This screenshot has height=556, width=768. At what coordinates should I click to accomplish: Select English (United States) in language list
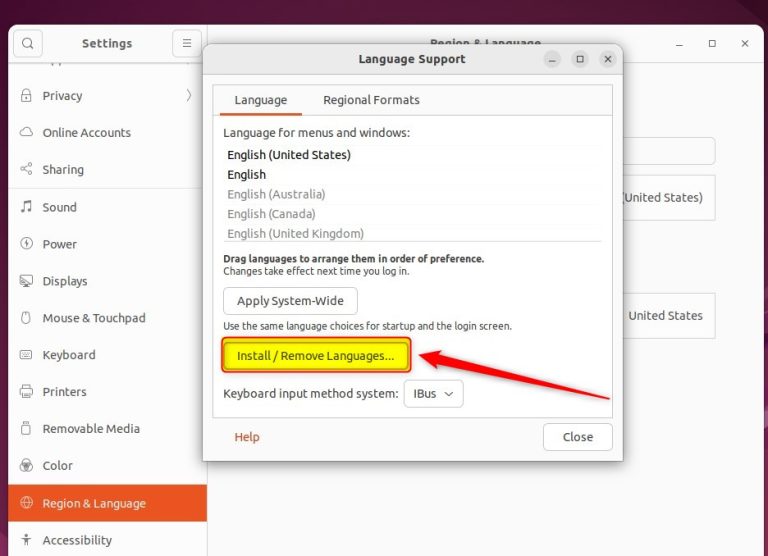(413, 155)
